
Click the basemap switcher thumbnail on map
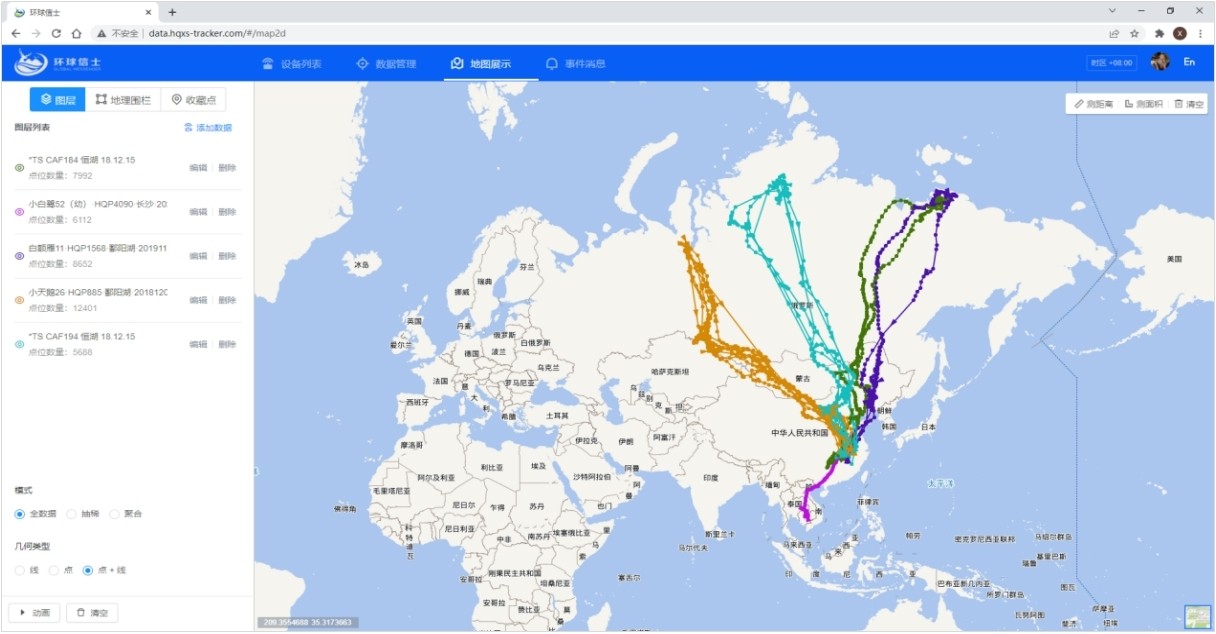coord(1197,616)
